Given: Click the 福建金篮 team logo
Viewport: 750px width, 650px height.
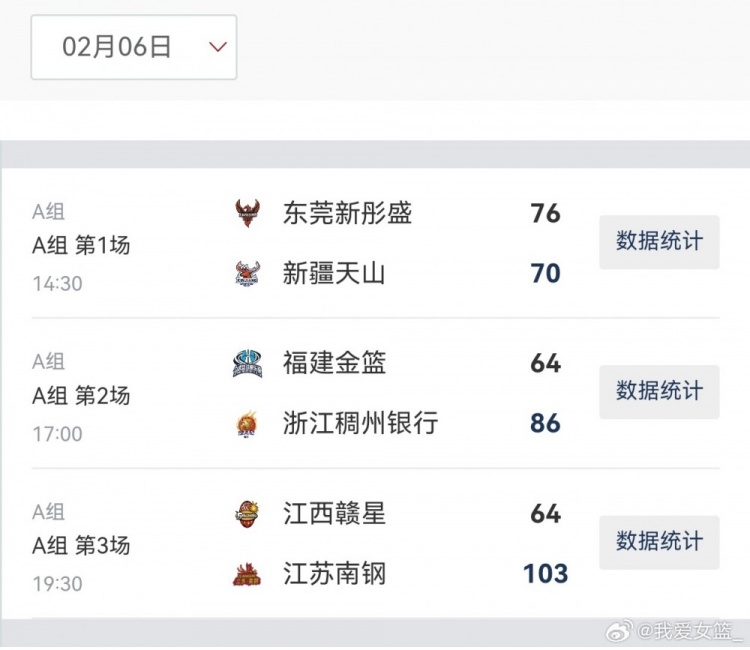Looking at the screenshot, I should click(247, 364).
